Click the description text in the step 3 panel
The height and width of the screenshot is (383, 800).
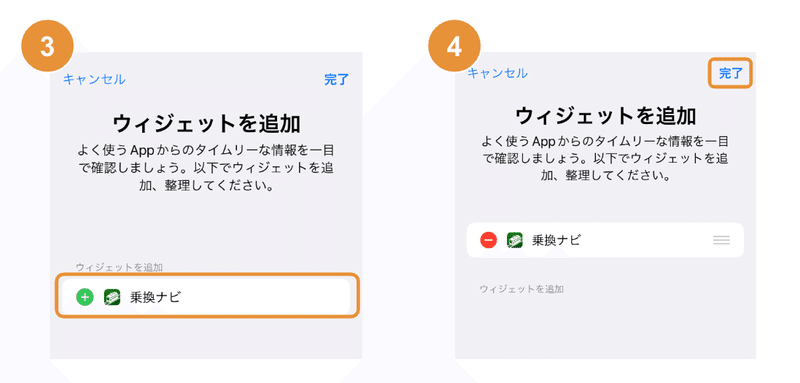[x=206, y=168]
